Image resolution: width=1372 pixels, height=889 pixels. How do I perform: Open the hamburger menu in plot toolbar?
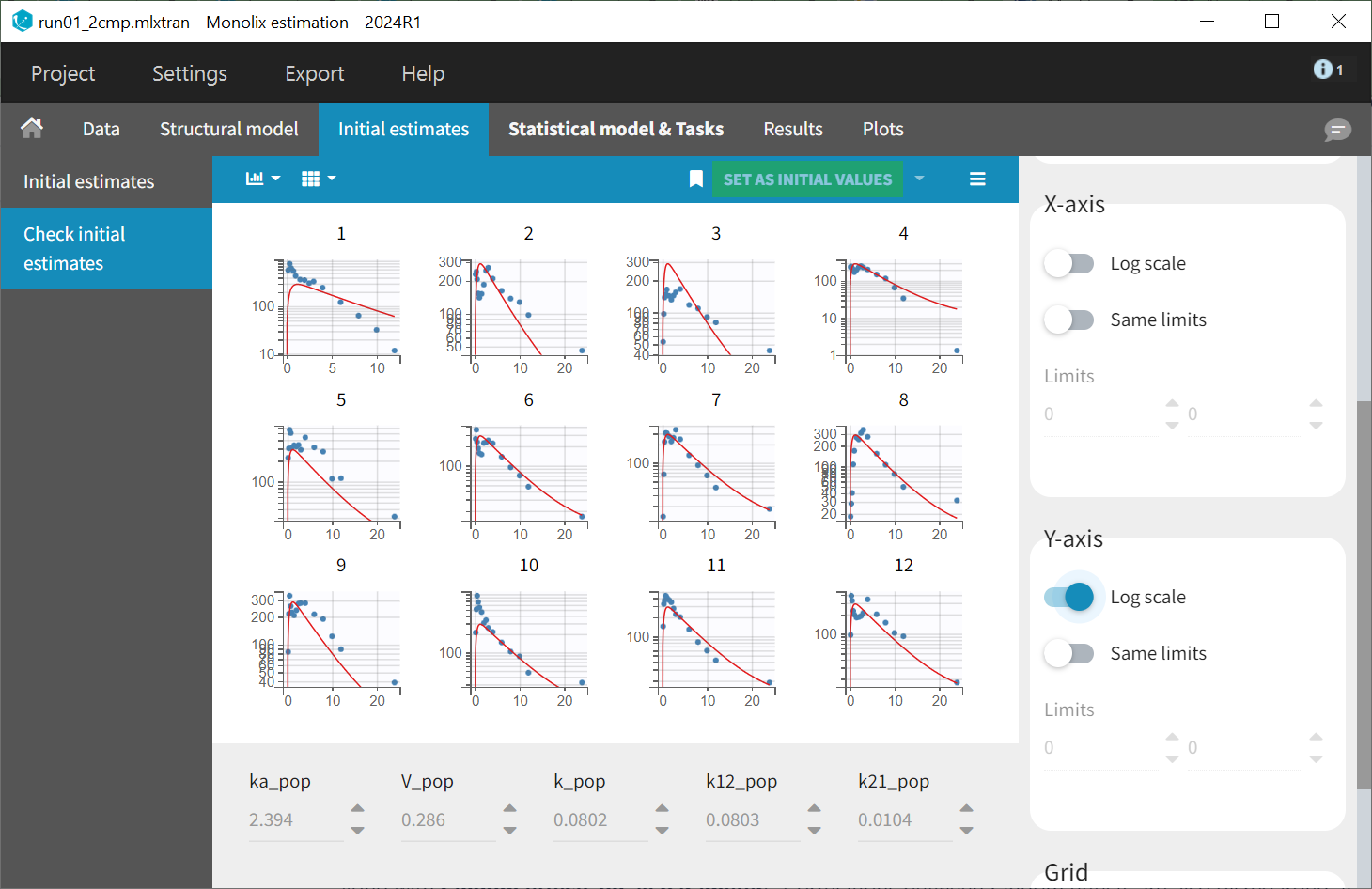point(977,179)
